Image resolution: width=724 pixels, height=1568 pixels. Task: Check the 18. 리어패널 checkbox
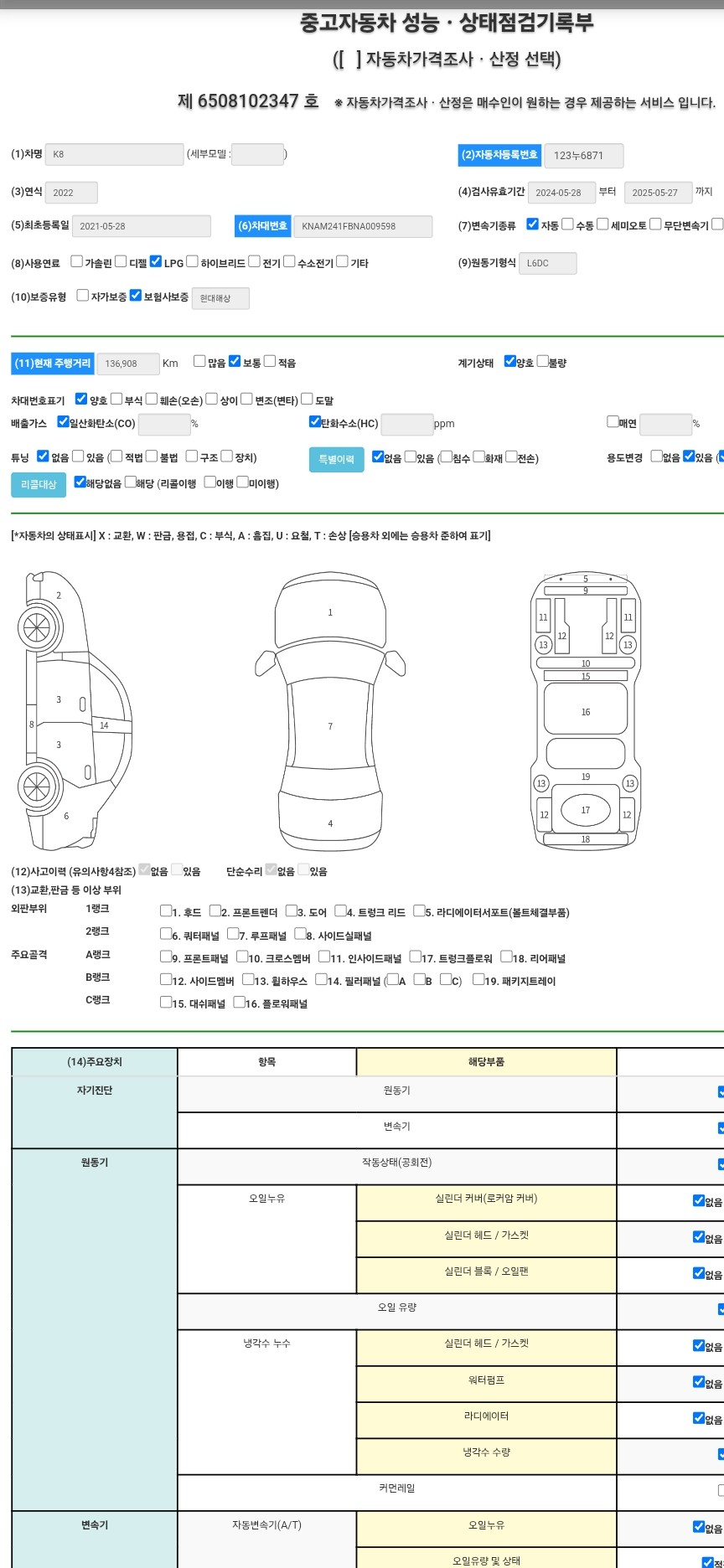[x=506, y=957]
